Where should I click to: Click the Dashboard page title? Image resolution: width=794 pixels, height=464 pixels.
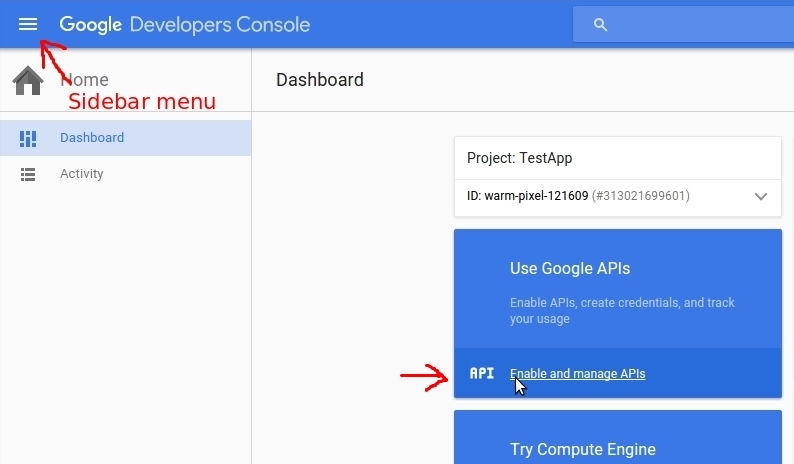tap(320, 80)
